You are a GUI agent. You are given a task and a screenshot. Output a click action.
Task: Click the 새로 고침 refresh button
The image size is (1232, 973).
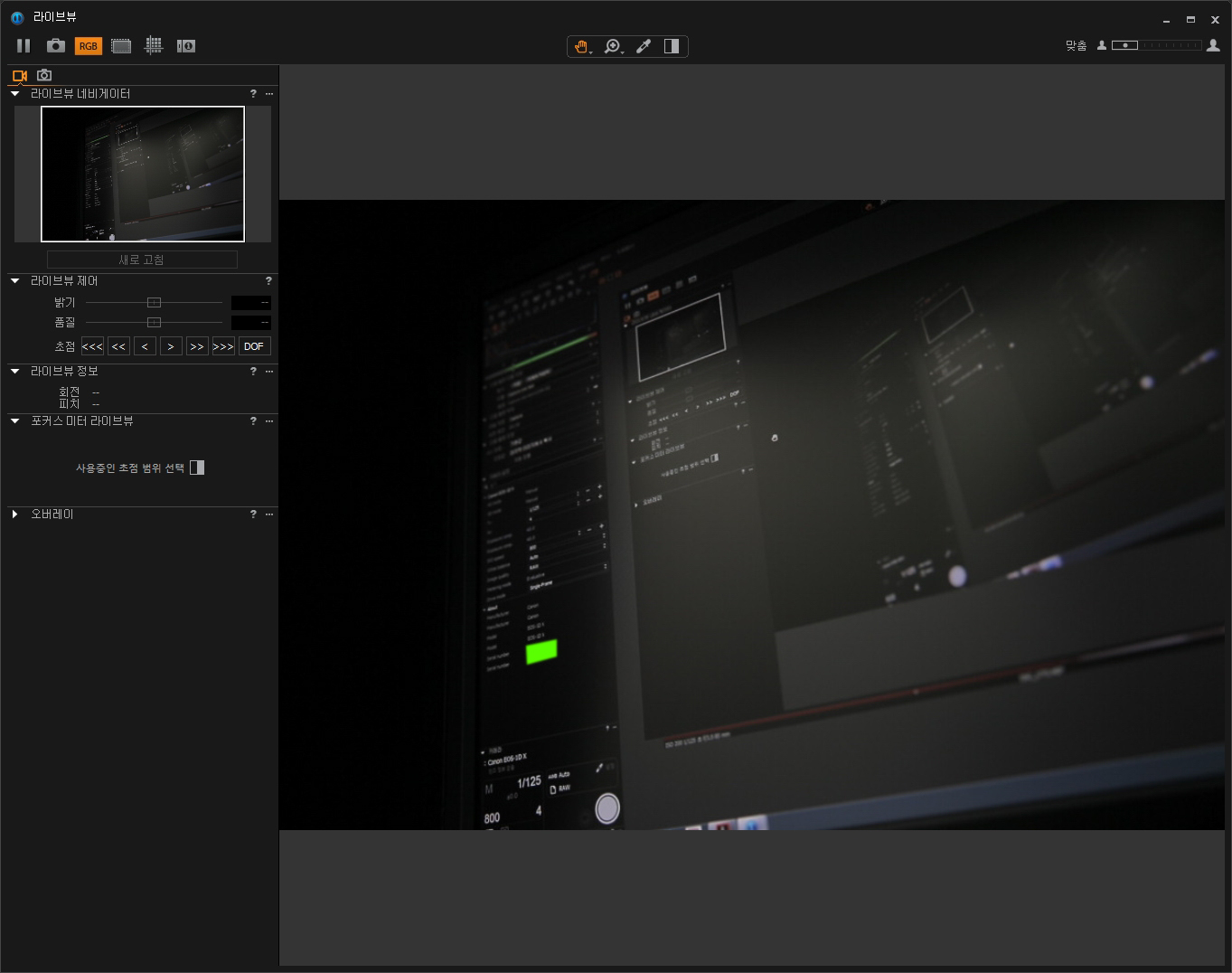142,260
